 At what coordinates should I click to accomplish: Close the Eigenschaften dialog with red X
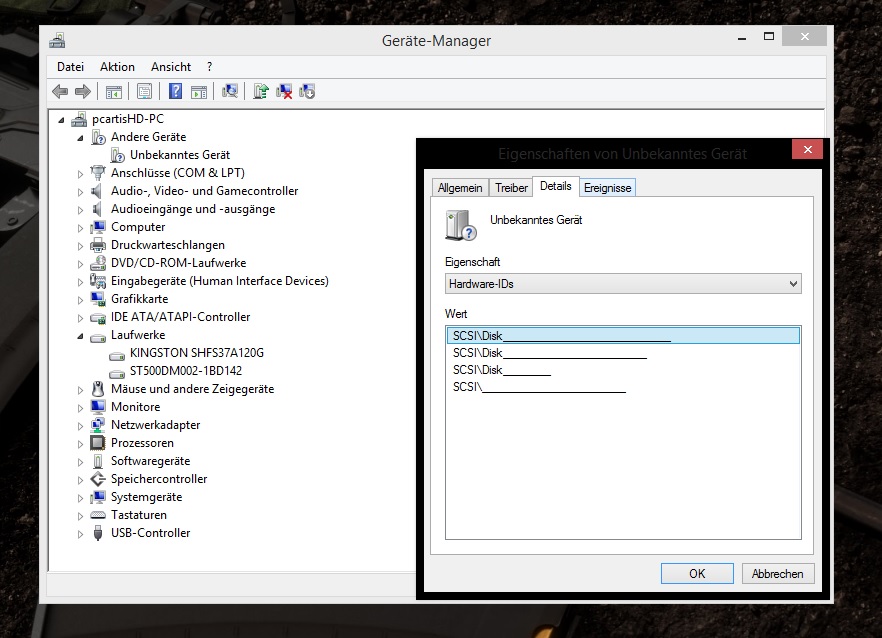click(807, 149)
